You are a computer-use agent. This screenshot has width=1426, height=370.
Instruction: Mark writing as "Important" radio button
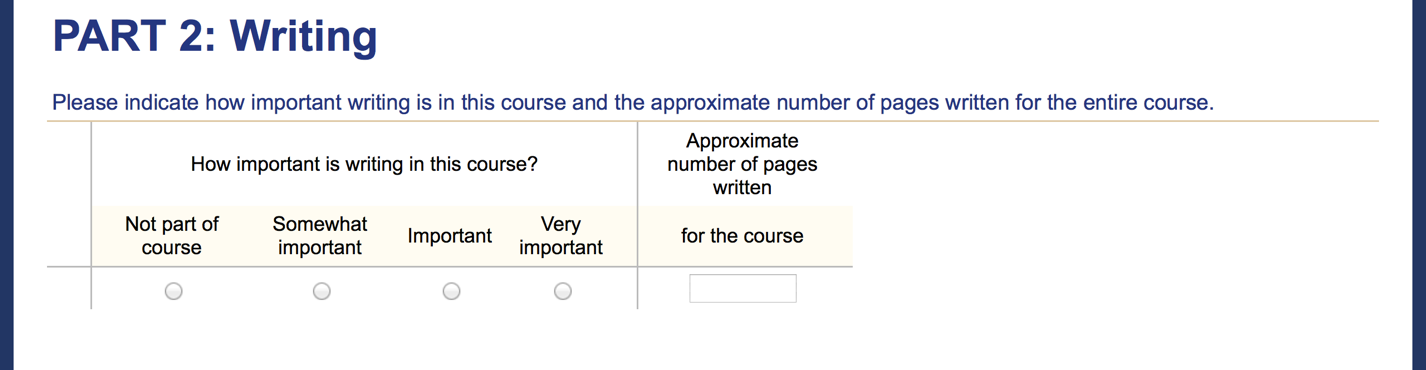pyautogui.click(x=451, y=291)
